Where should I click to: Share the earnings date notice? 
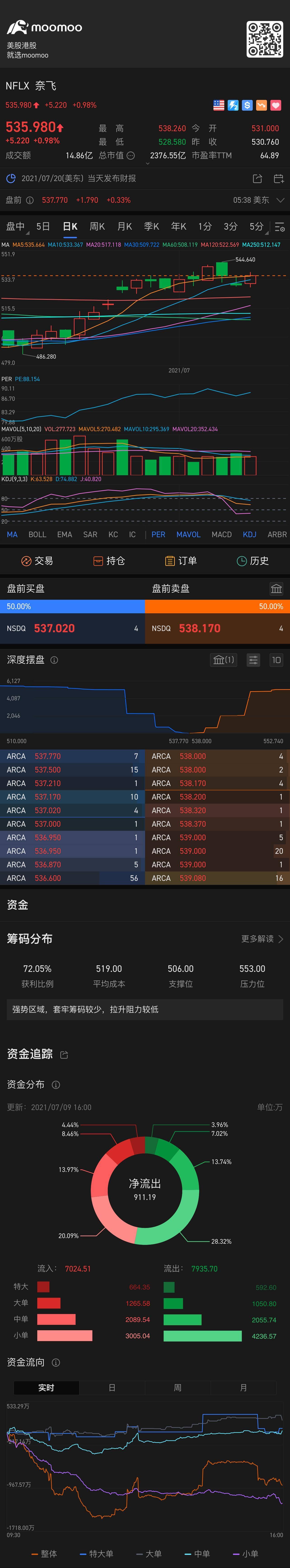point(257,178)
